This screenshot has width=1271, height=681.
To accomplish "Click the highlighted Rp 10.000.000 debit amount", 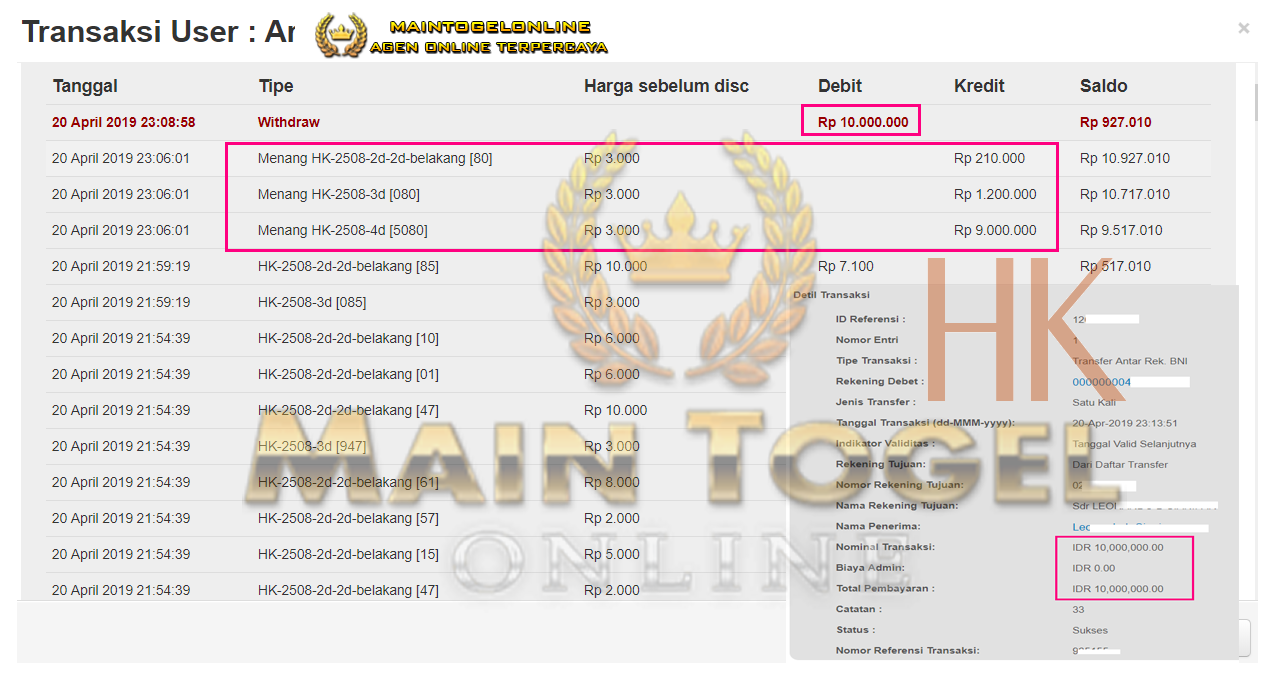I will point(862,122).
